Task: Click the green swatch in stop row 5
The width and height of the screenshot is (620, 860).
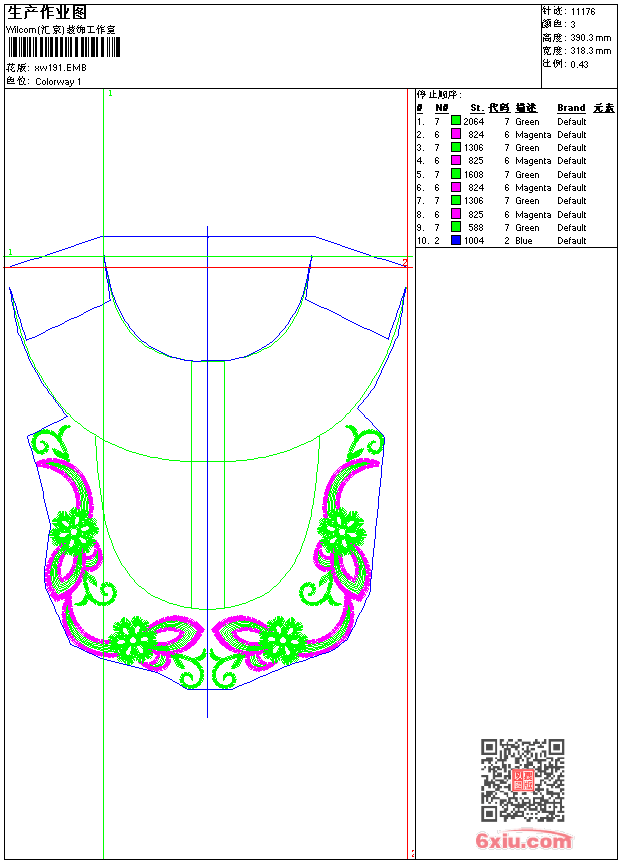Action: pyautogui.click(x=455, y=174)
